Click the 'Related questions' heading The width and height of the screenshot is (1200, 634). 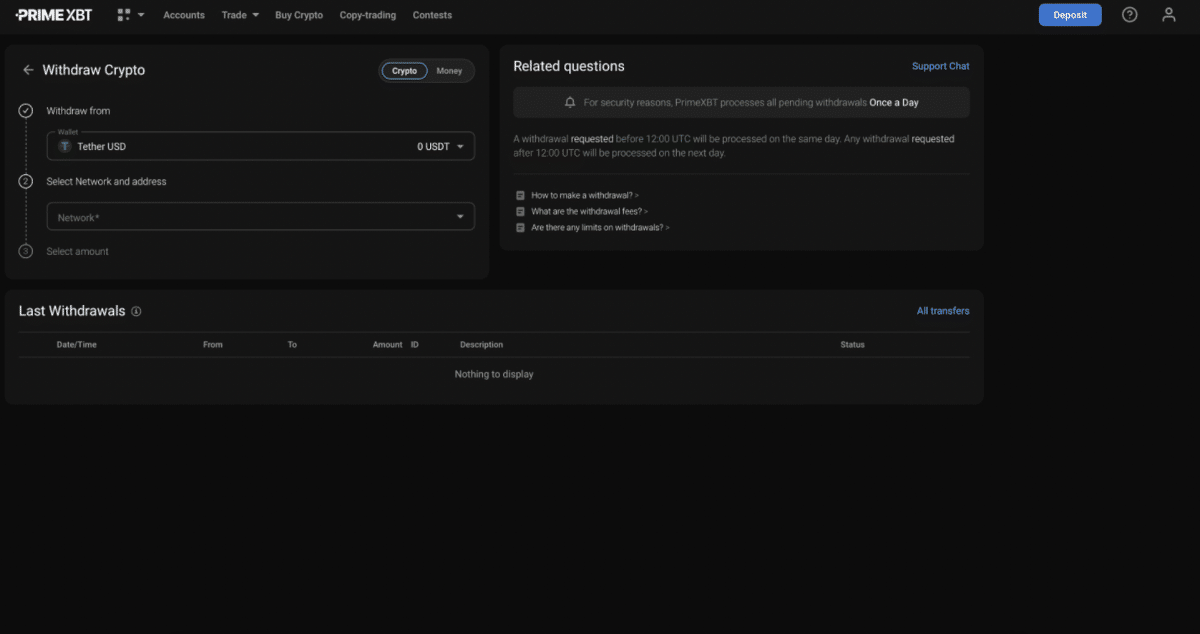[x=569, y=66]
